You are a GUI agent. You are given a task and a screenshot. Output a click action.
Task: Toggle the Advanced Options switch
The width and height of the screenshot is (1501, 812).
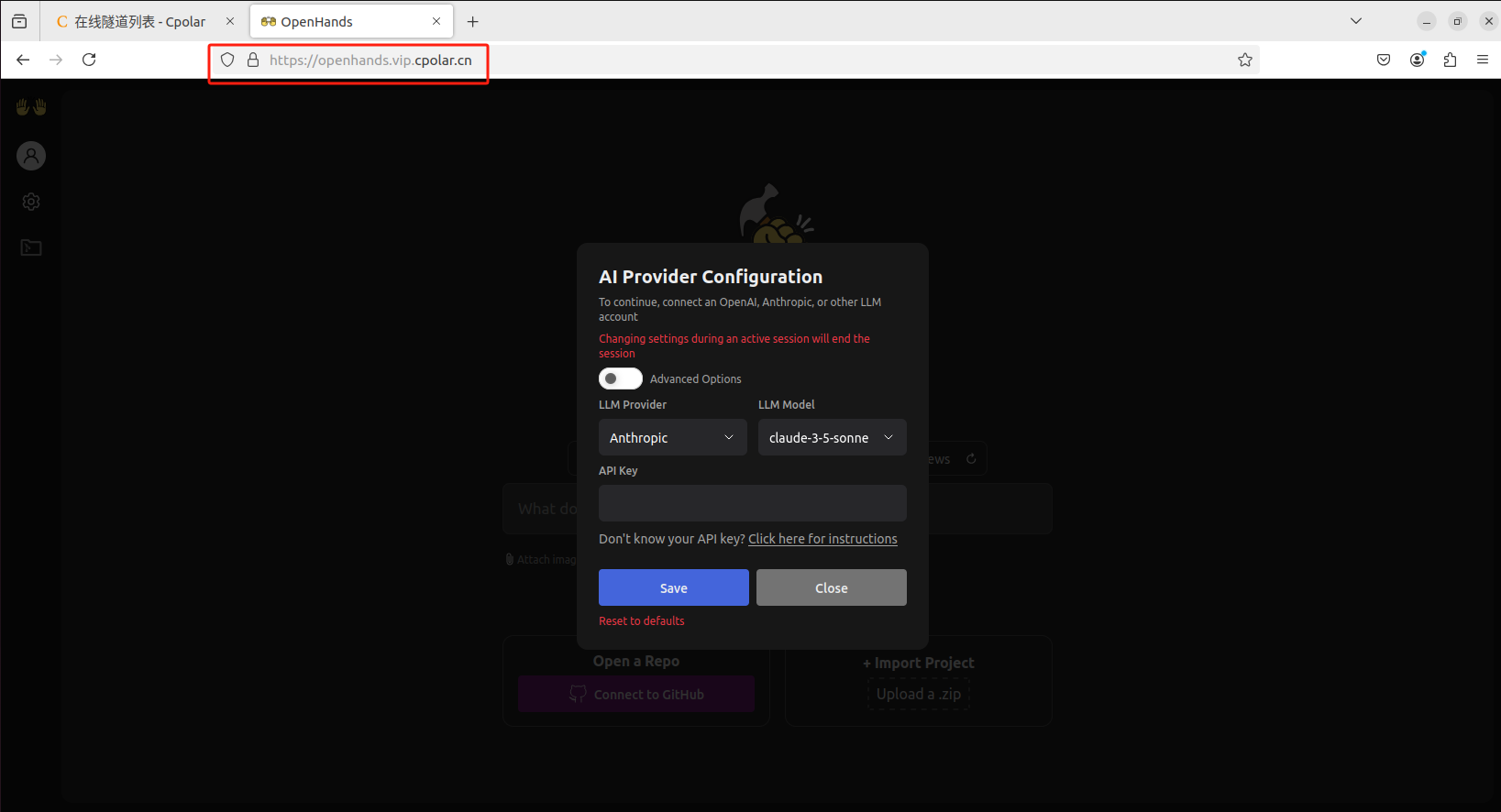point(621,379)
